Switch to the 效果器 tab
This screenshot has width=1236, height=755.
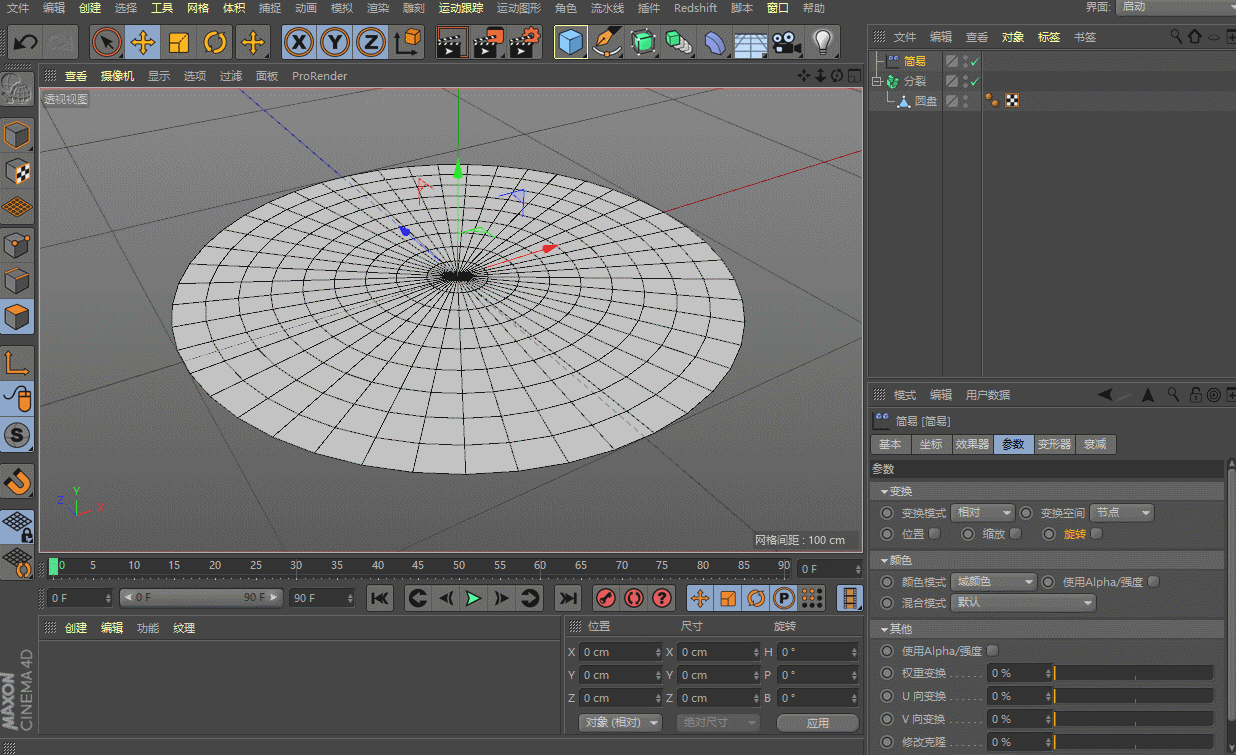[971, 444]
